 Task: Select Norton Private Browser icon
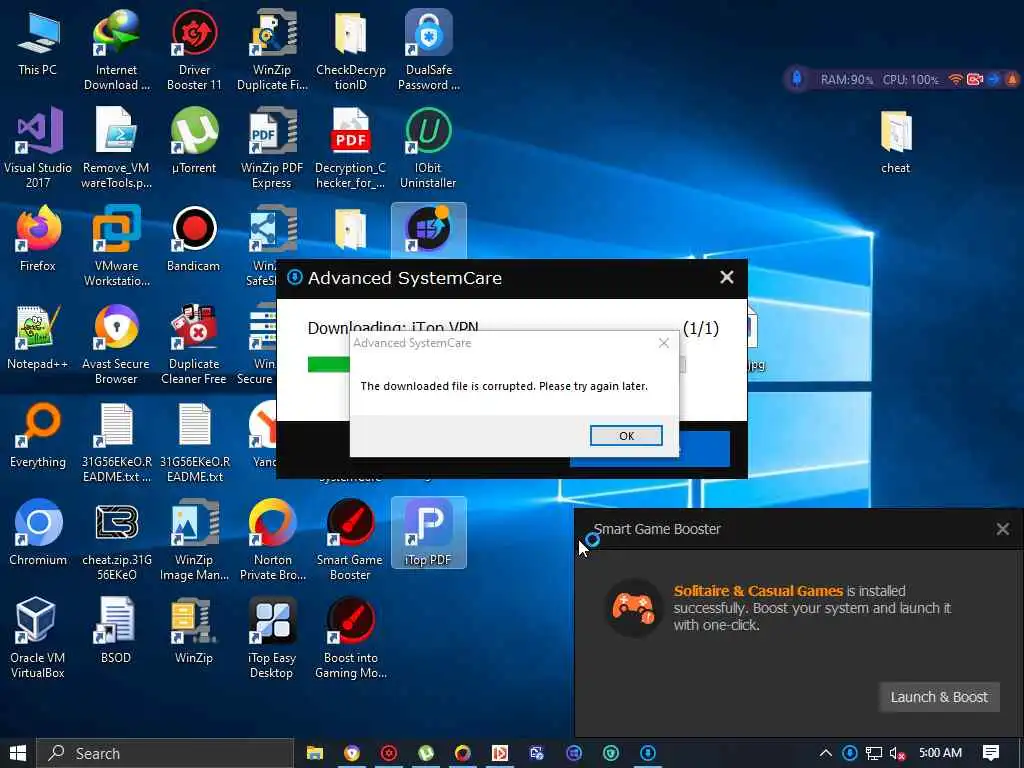[272, 540]
